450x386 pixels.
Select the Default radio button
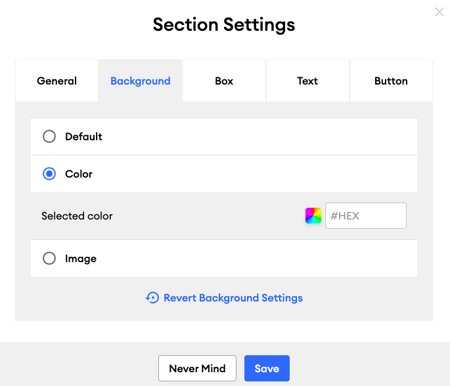[49, 136]
